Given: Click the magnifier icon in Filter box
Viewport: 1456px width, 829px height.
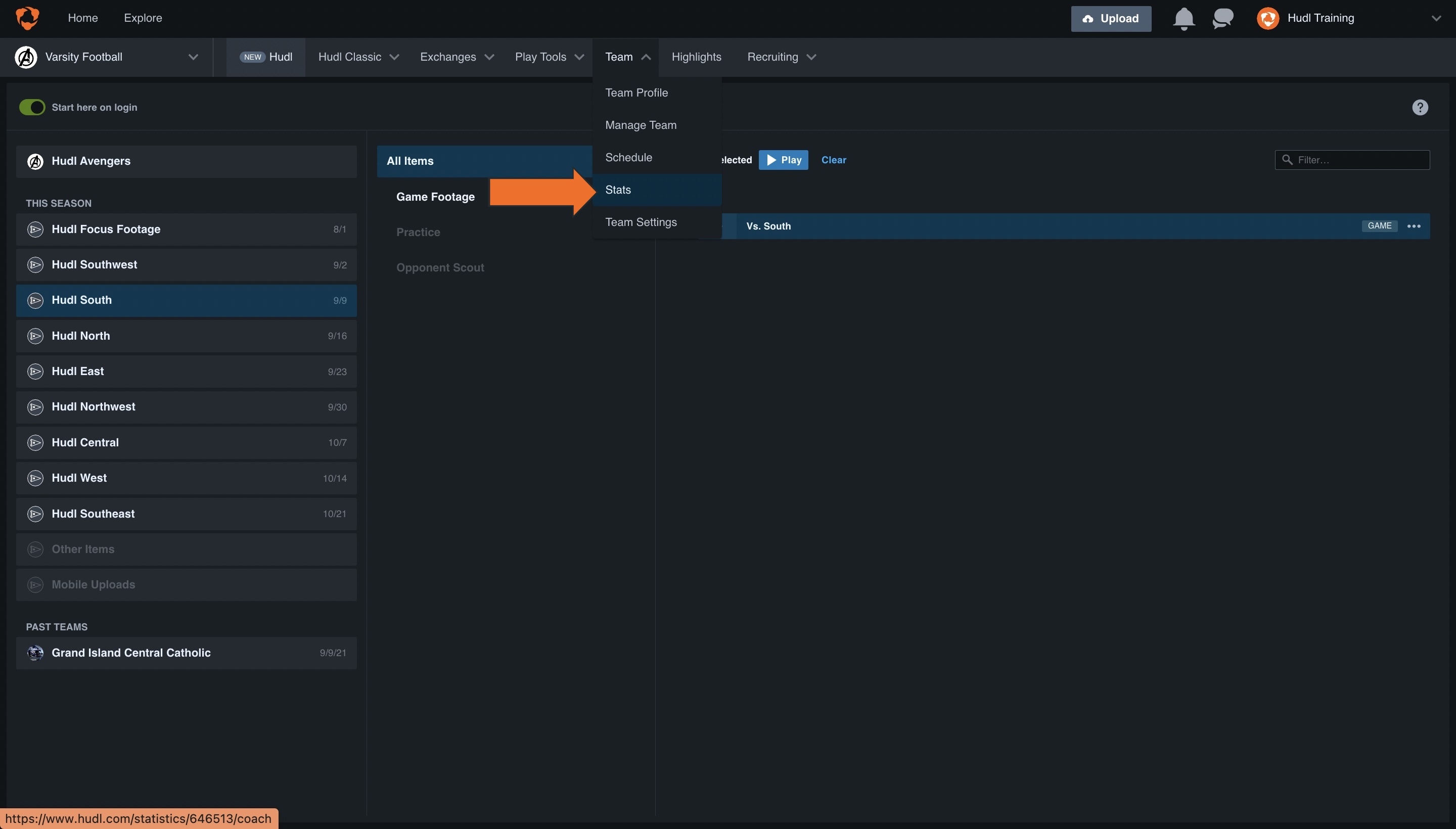Looking at the screenshot, I should (x=1287, y=160).
